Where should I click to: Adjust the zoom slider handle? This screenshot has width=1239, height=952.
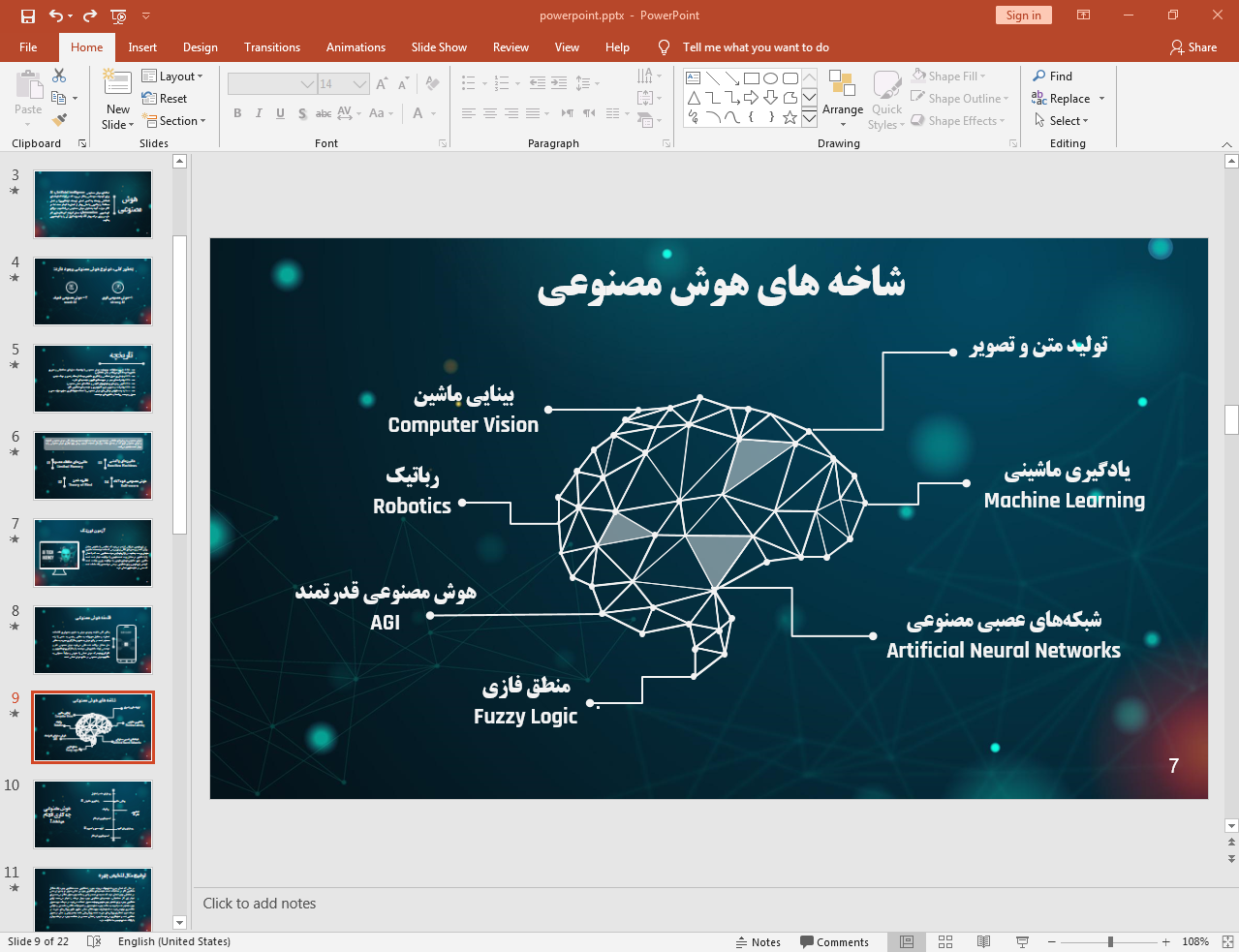pos(1110,941)
